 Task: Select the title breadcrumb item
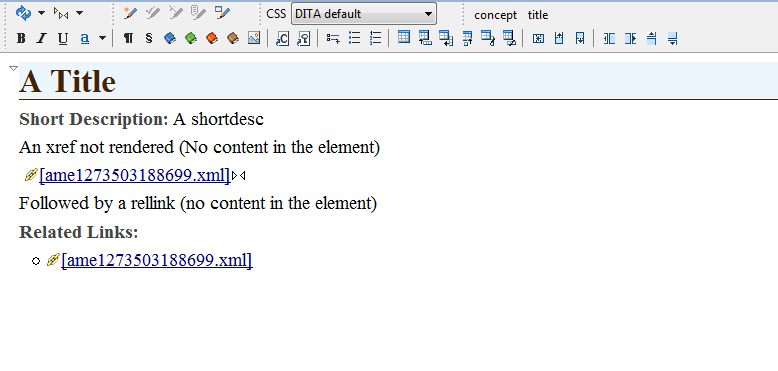pyautogui.click(x=538, y=15)
